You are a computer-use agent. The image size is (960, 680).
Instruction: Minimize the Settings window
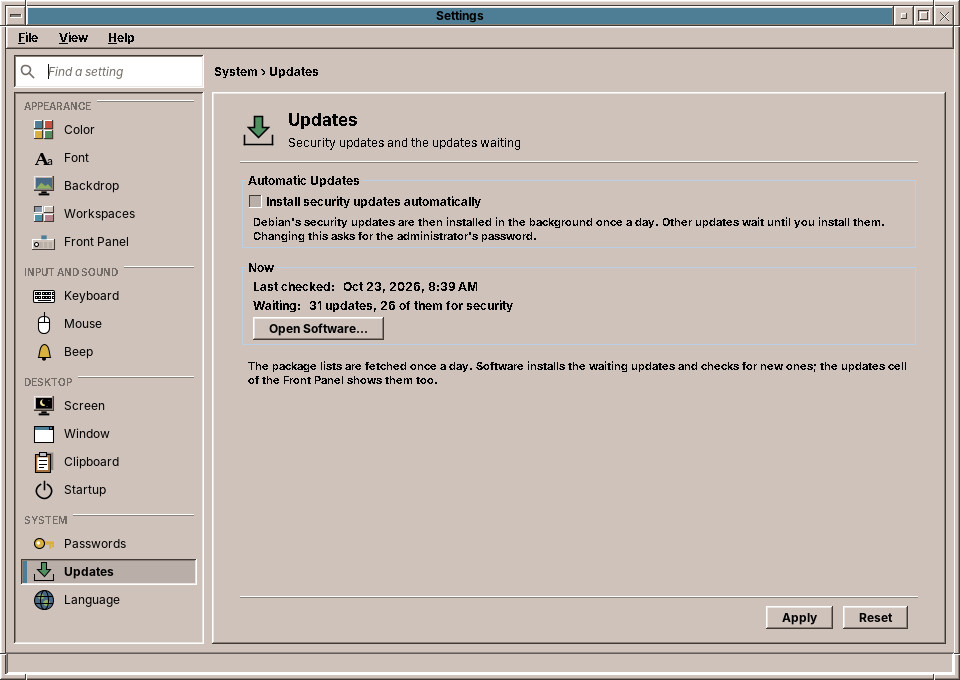(904, 16)
